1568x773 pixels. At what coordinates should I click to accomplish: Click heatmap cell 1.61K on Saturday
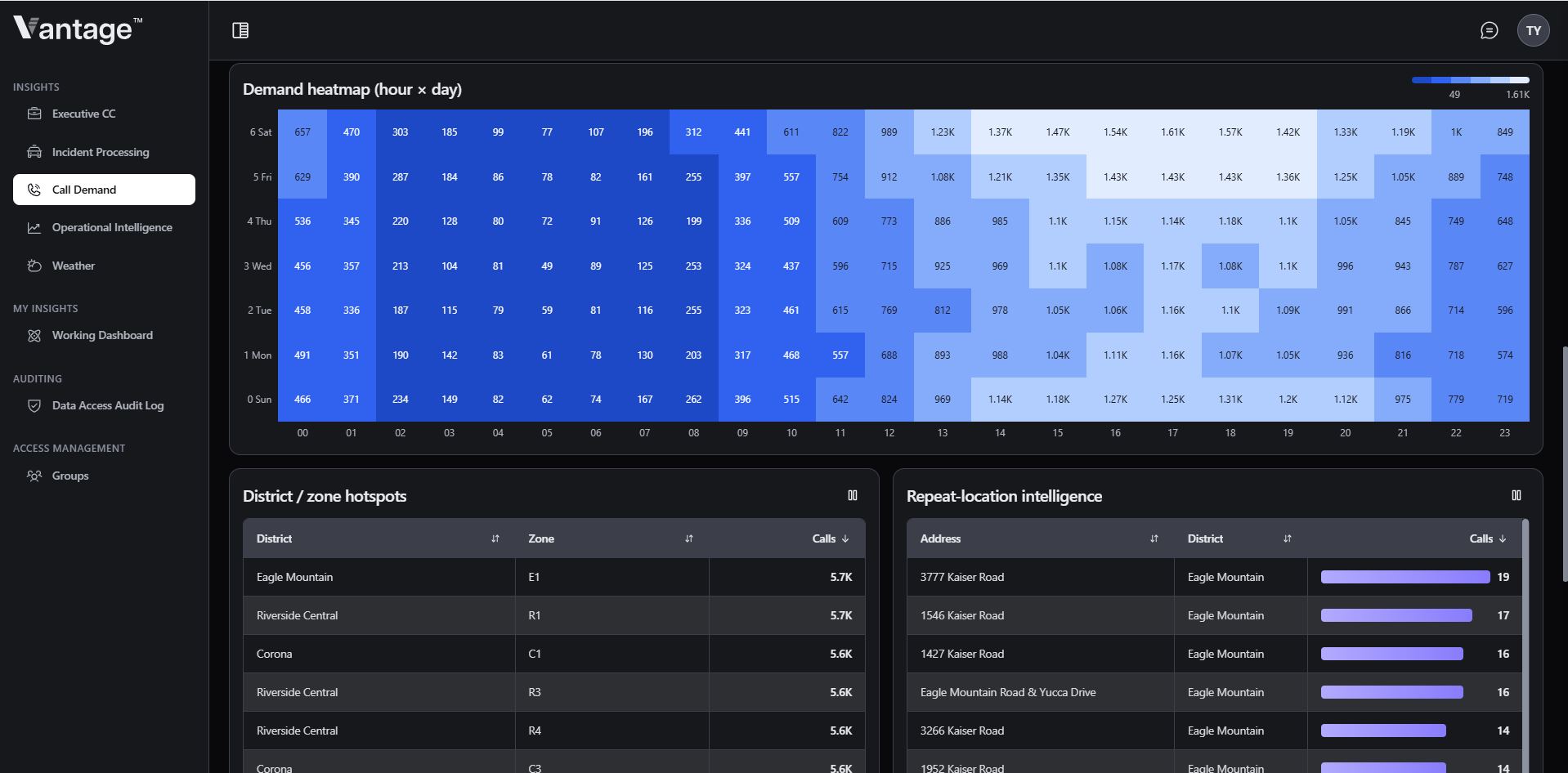[1173, 132]
